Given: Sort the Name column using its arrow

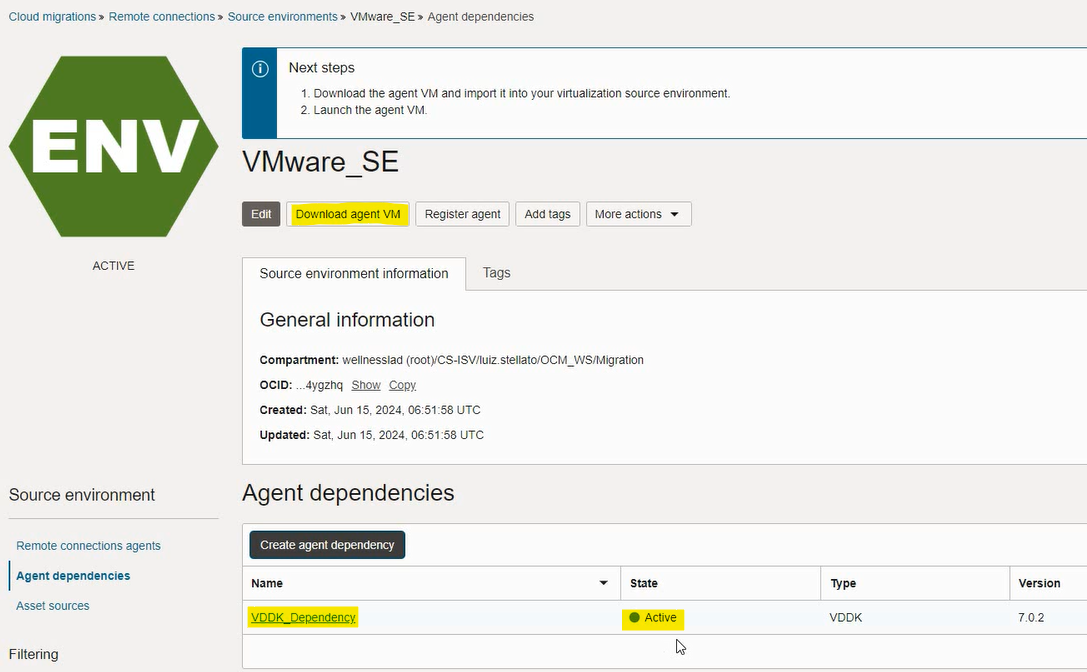Looking at the screenshot, I should click(x=603, y=583).
